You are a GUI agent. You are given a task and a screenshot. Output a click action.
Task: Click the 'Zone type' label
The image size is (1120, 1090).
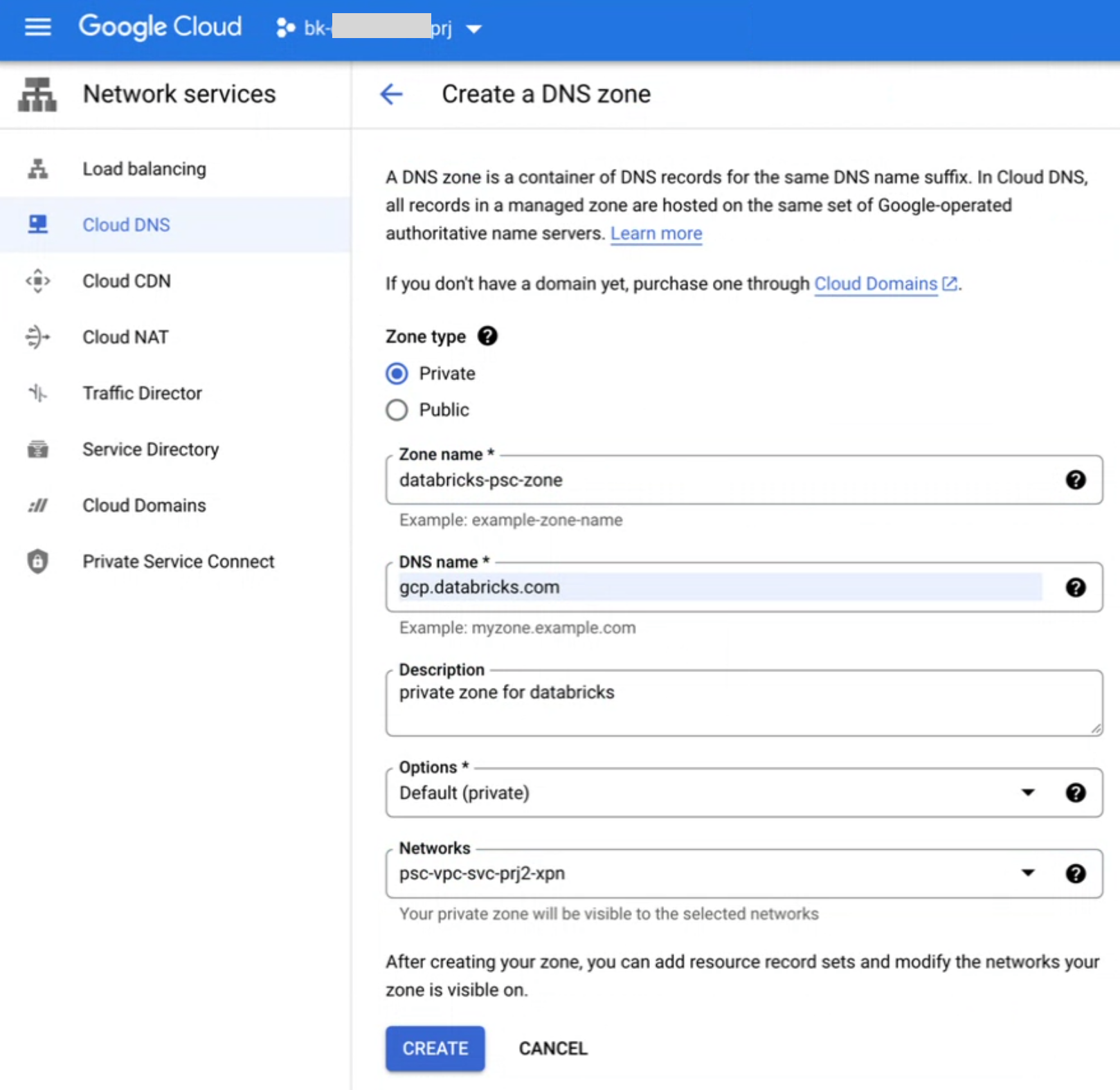[426, 336]
